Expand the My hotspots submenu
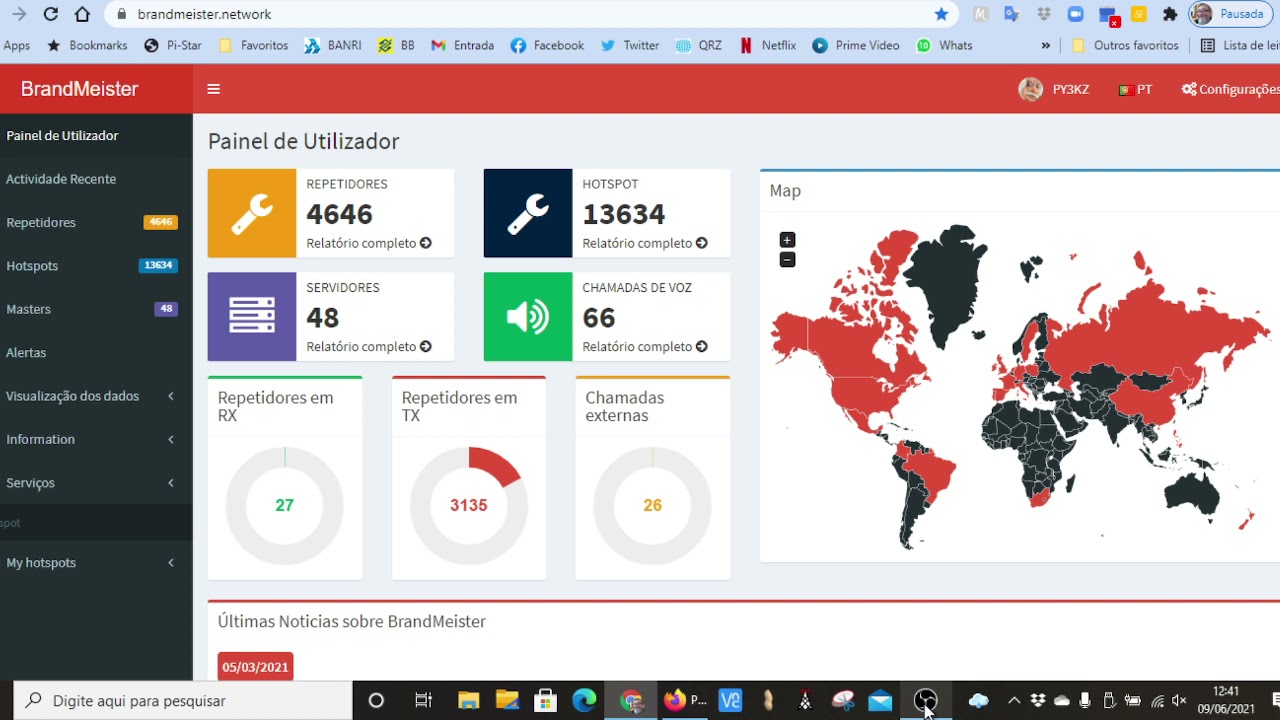The height and width of the screenshot is (720, 1280). (96, 562)
